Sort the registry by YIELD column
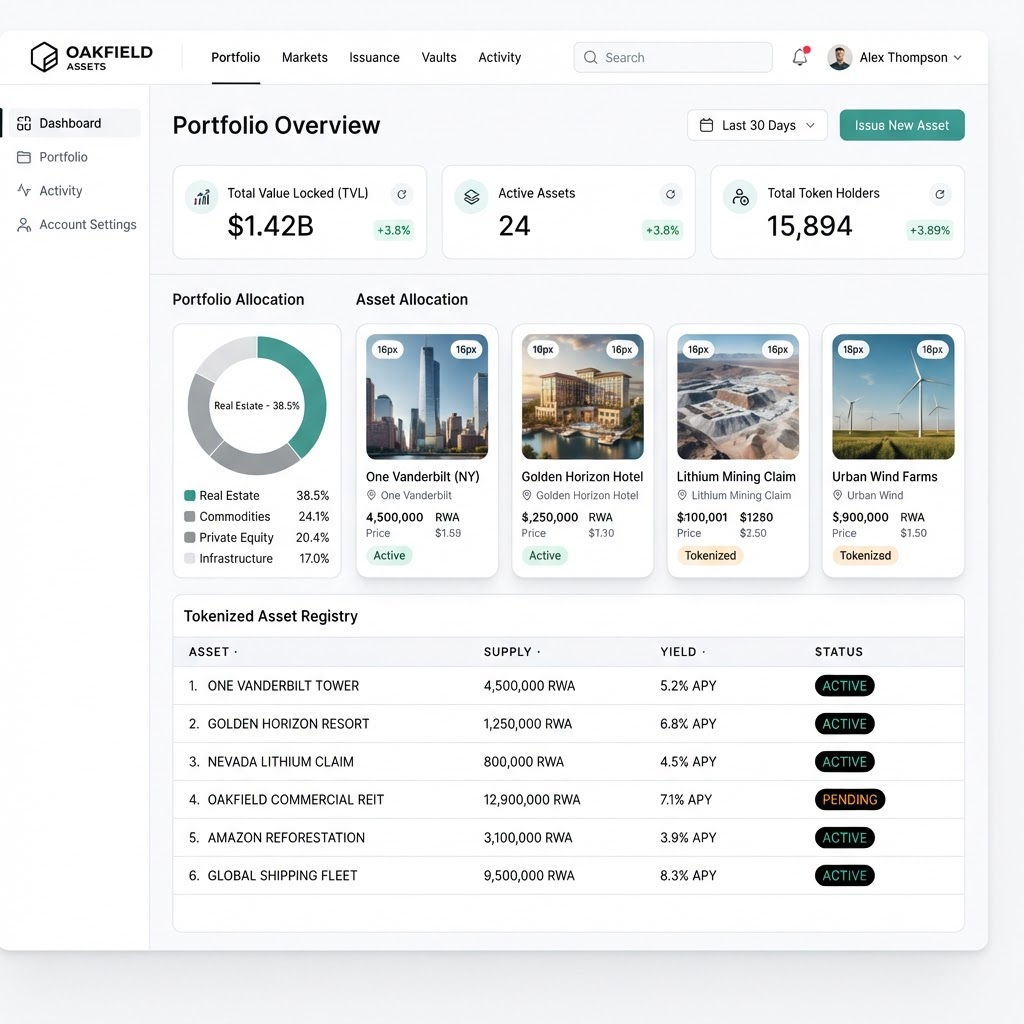The height and width of the screenshot is (1024, 1024). click(x=682, y=652)
